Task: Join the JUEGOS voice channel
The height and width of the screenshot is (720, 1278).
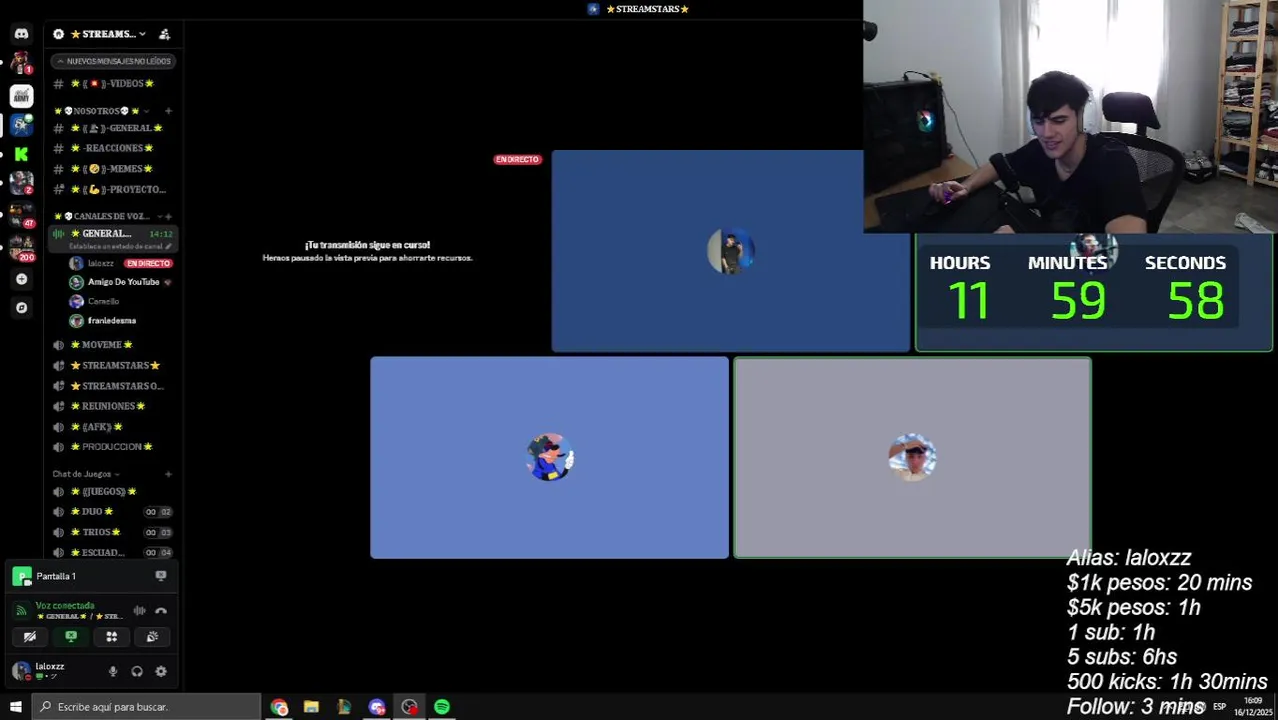Action: (x=113, y=491)
